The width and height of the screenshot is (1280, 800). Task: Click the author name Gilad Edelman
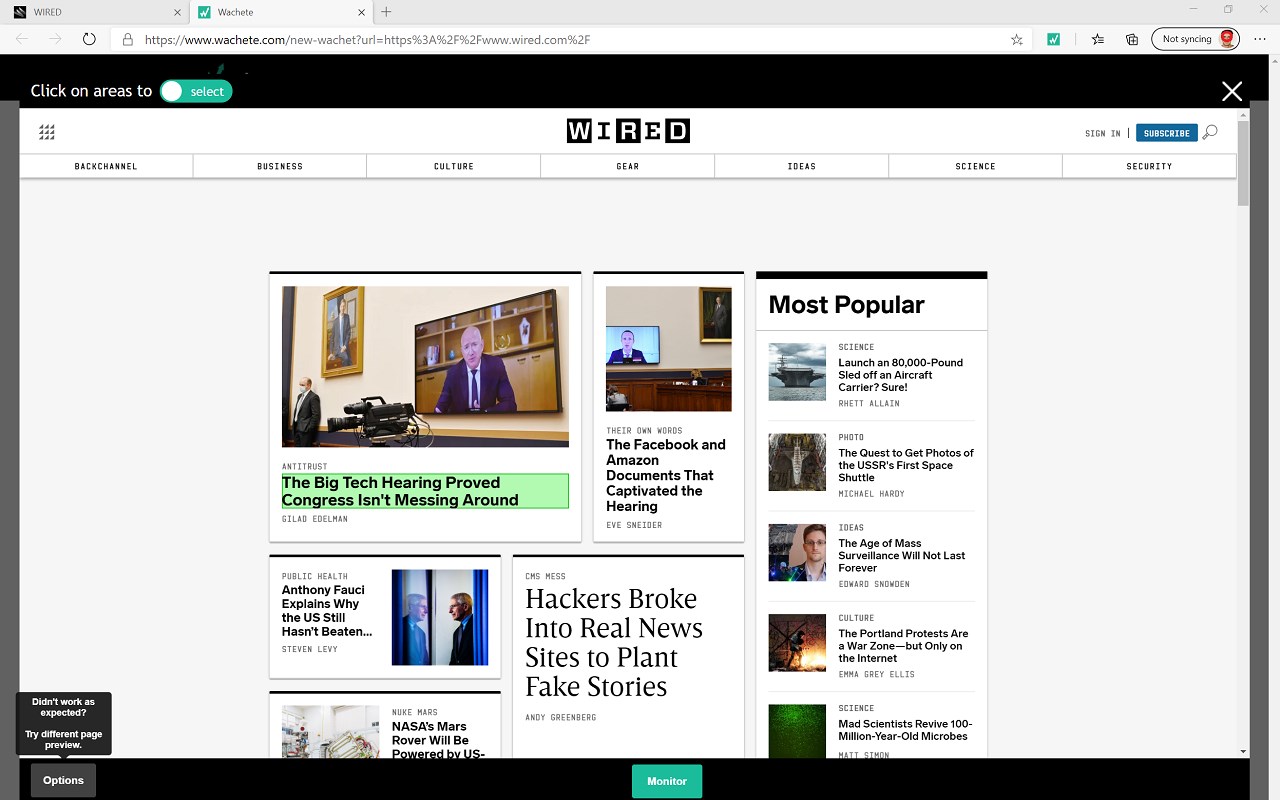pyautogui.click(x=315, y=519)
